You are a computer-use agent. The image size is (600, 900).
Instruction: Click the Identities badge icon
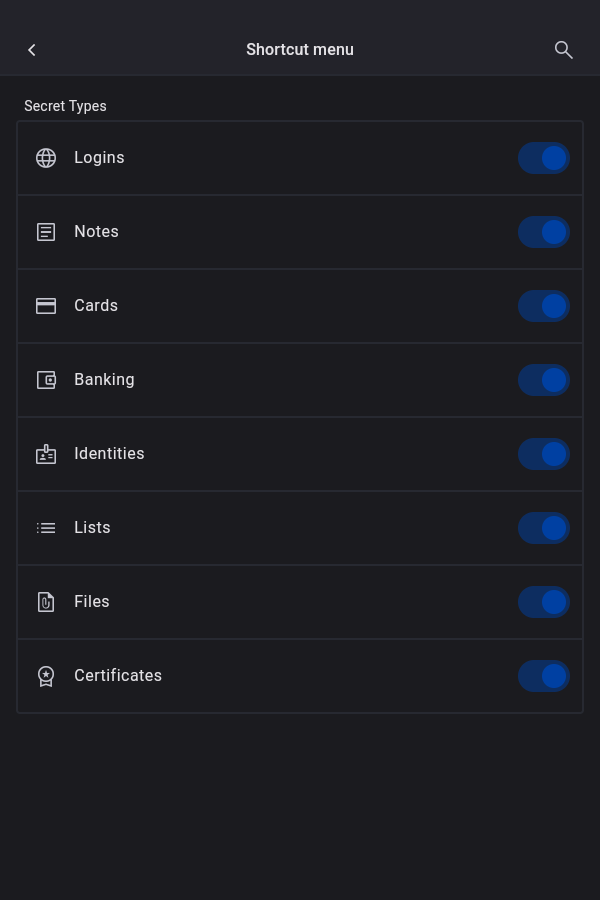pyautogui.click(x=46, y=454)
